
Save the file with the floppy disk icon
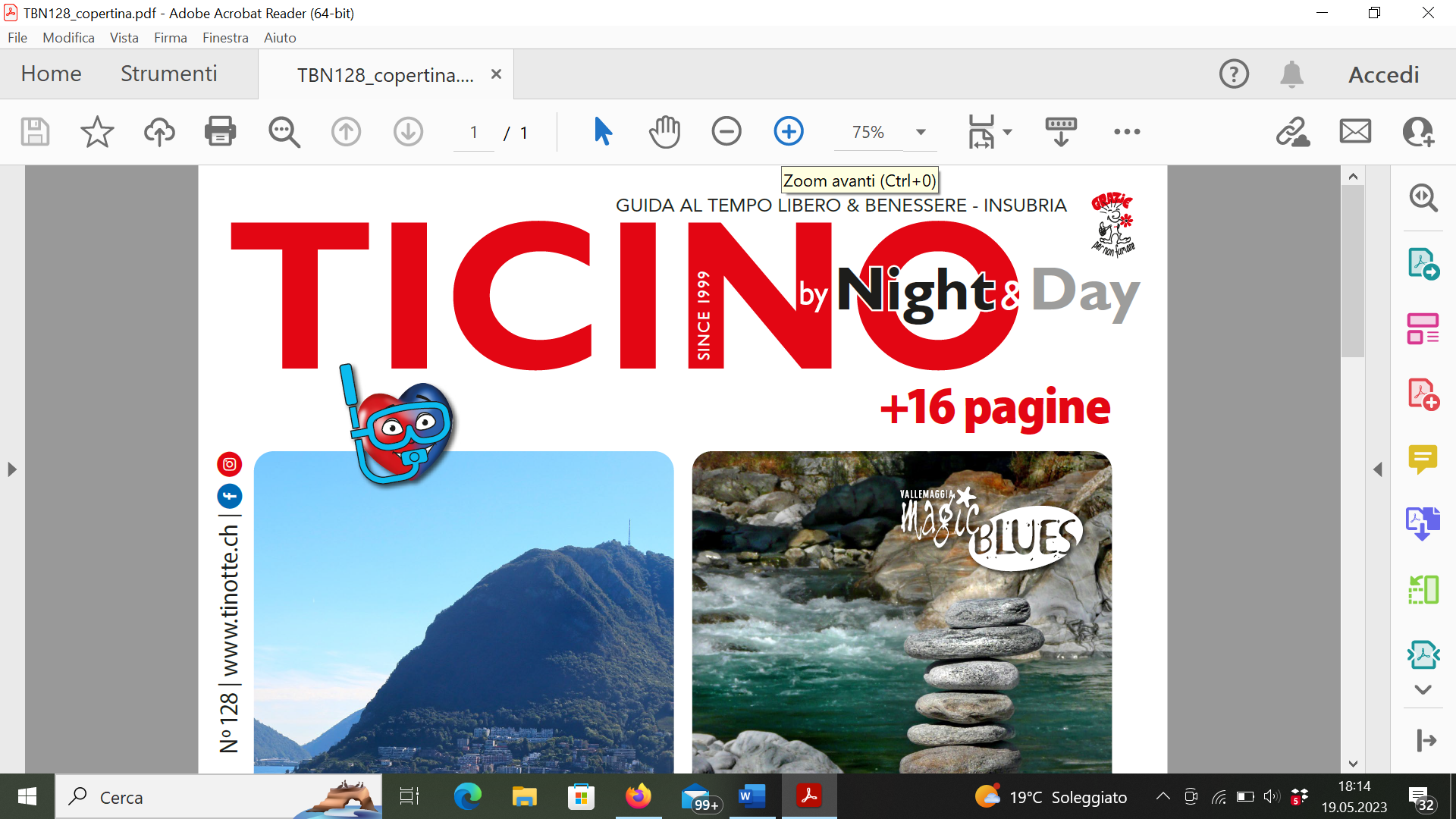click(x=35, y=132)
